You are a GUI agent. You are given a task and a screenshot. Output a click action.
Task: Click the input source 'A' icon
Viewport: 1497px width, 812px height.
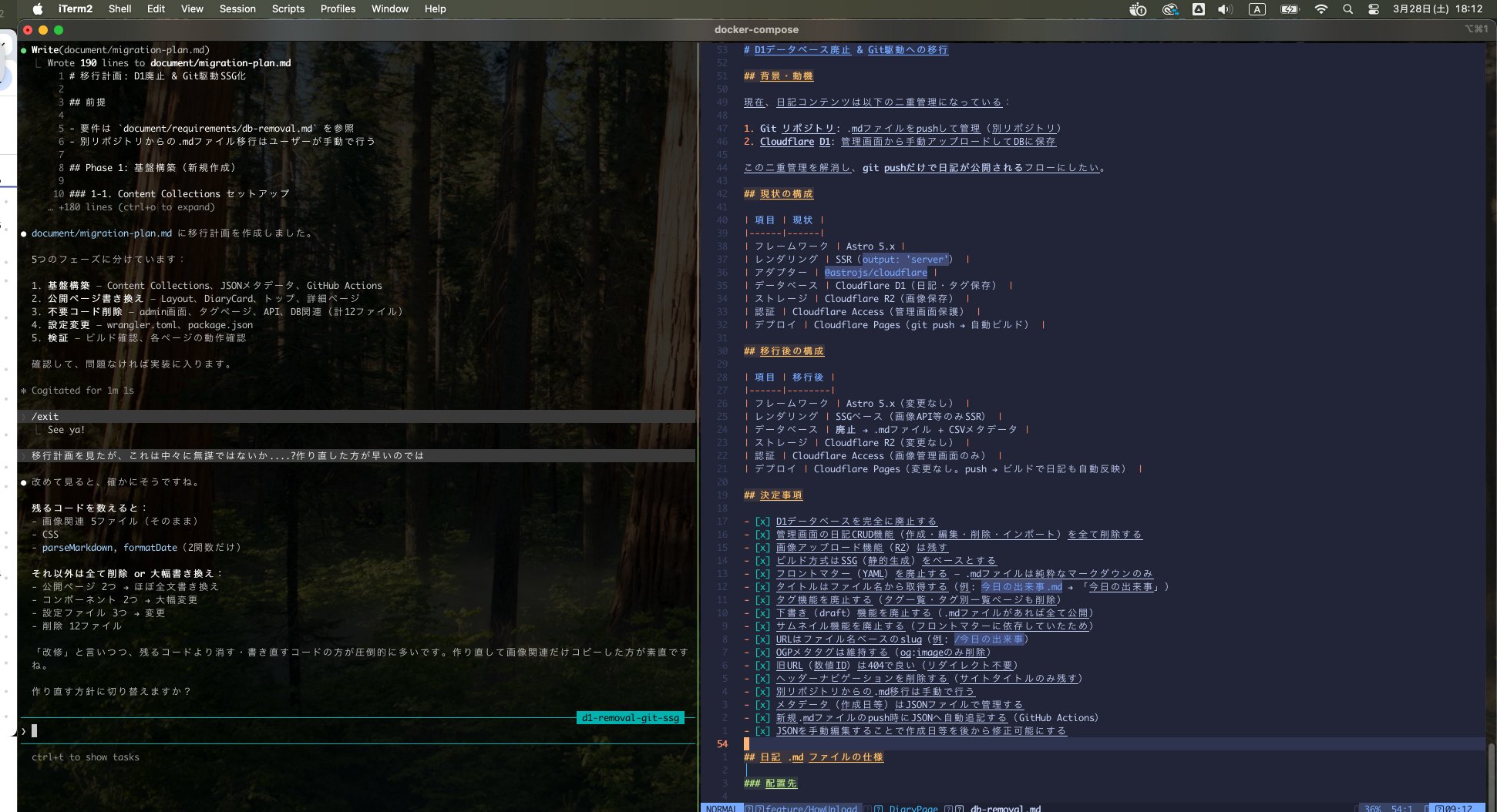tap(1257, 9)
